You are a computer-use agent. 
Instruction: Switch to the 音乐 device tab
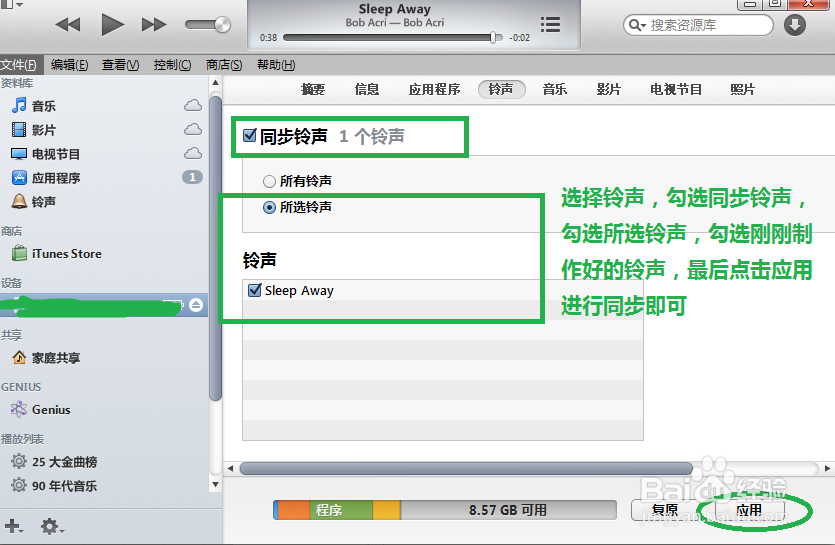click(x=554, y=89)
